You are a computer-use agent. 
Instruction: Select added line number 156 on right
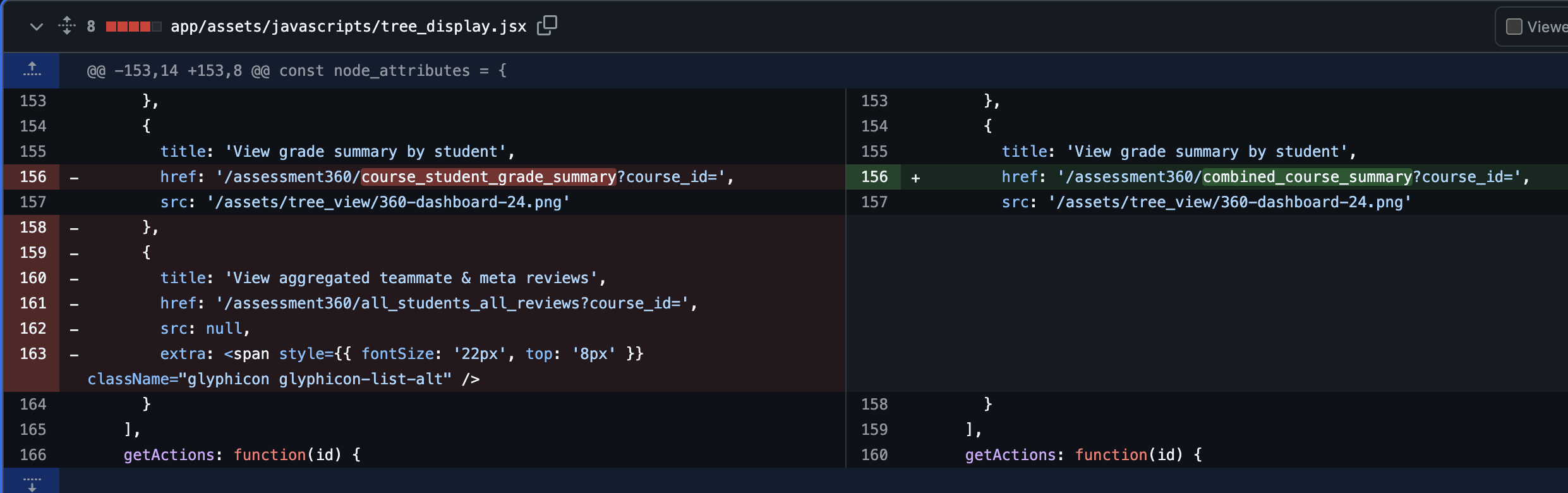(874, 177)
